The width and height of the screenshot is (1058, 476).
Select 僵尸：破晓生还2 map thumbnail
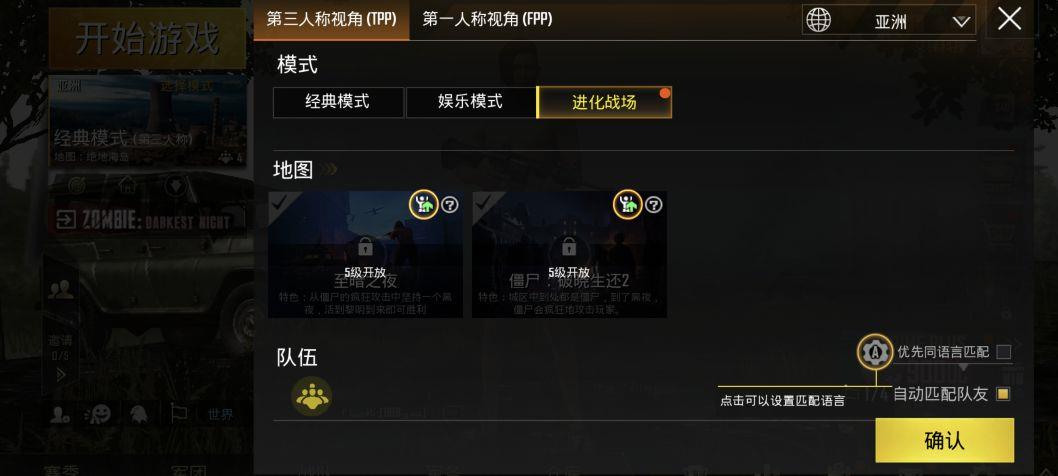[569, 254]
